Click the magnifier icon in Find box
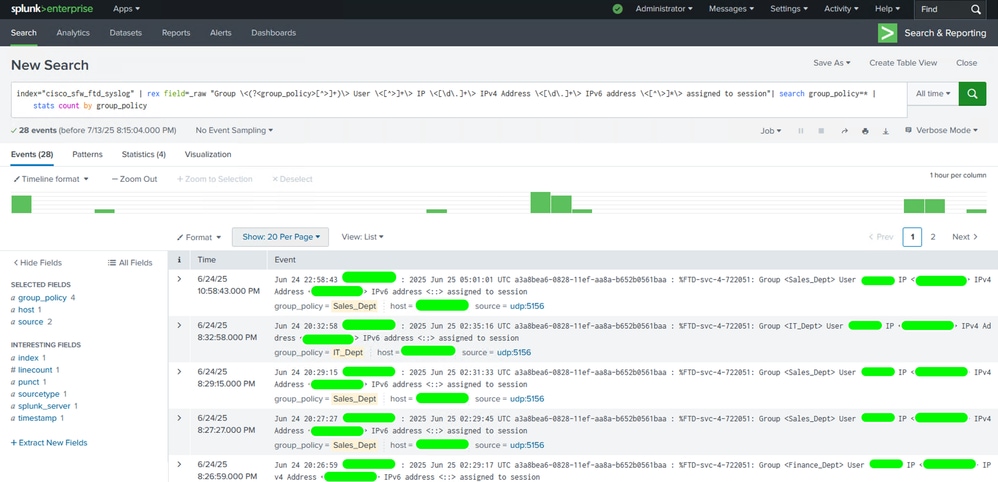The image size is (998, 482). pos(976,9)
